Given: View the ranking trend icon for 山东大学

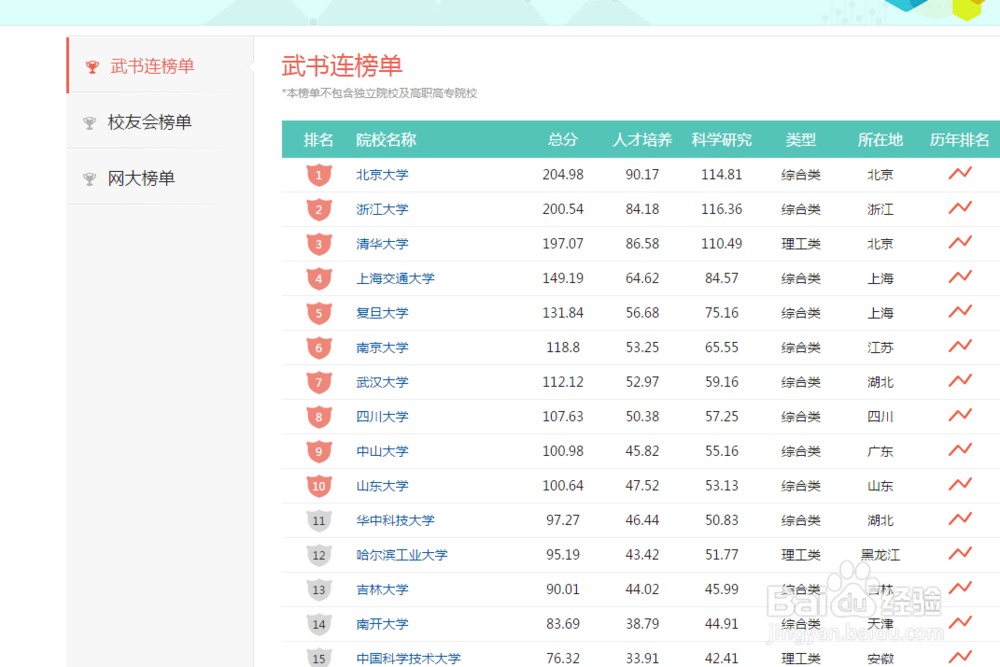Looking at the screenshot, I should pos(960,483).
